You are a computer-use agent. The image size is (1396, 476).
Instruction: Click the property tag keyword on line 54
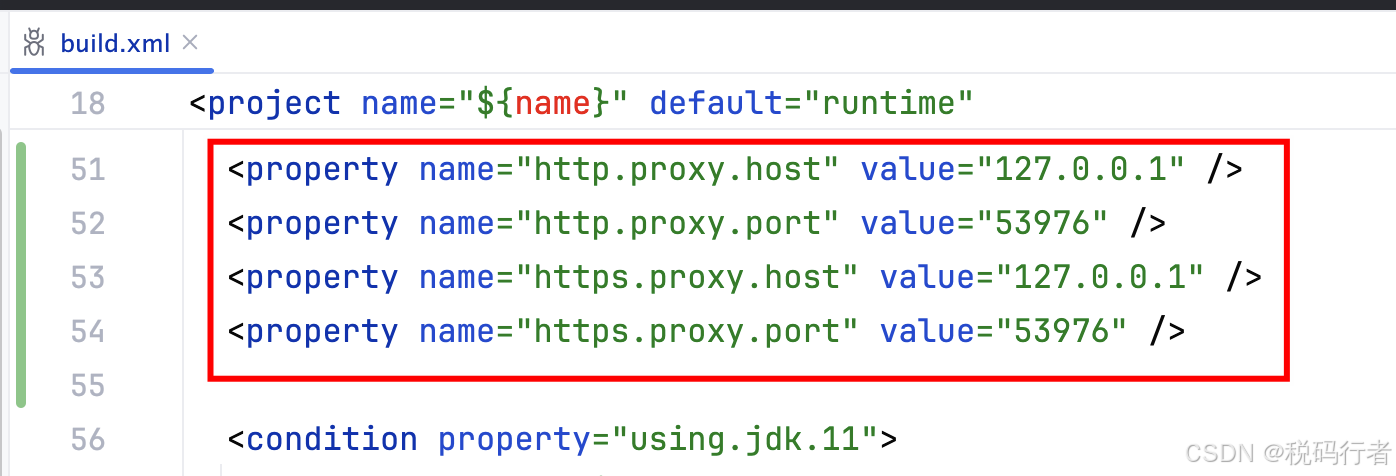(x=322, y=331)
